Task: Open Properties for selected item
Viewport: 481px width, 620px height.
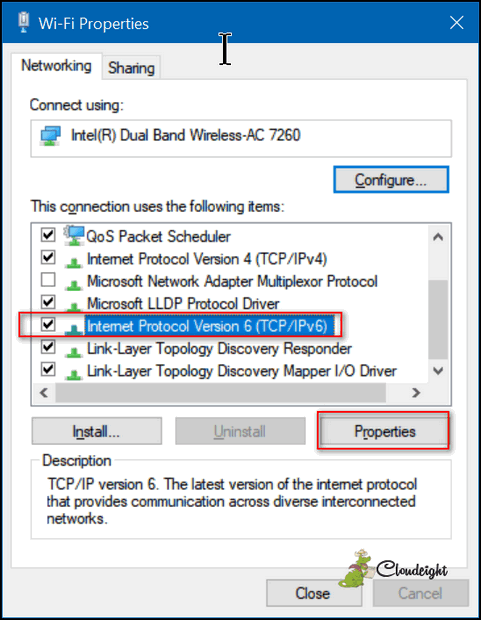Action: coord(383,431)
